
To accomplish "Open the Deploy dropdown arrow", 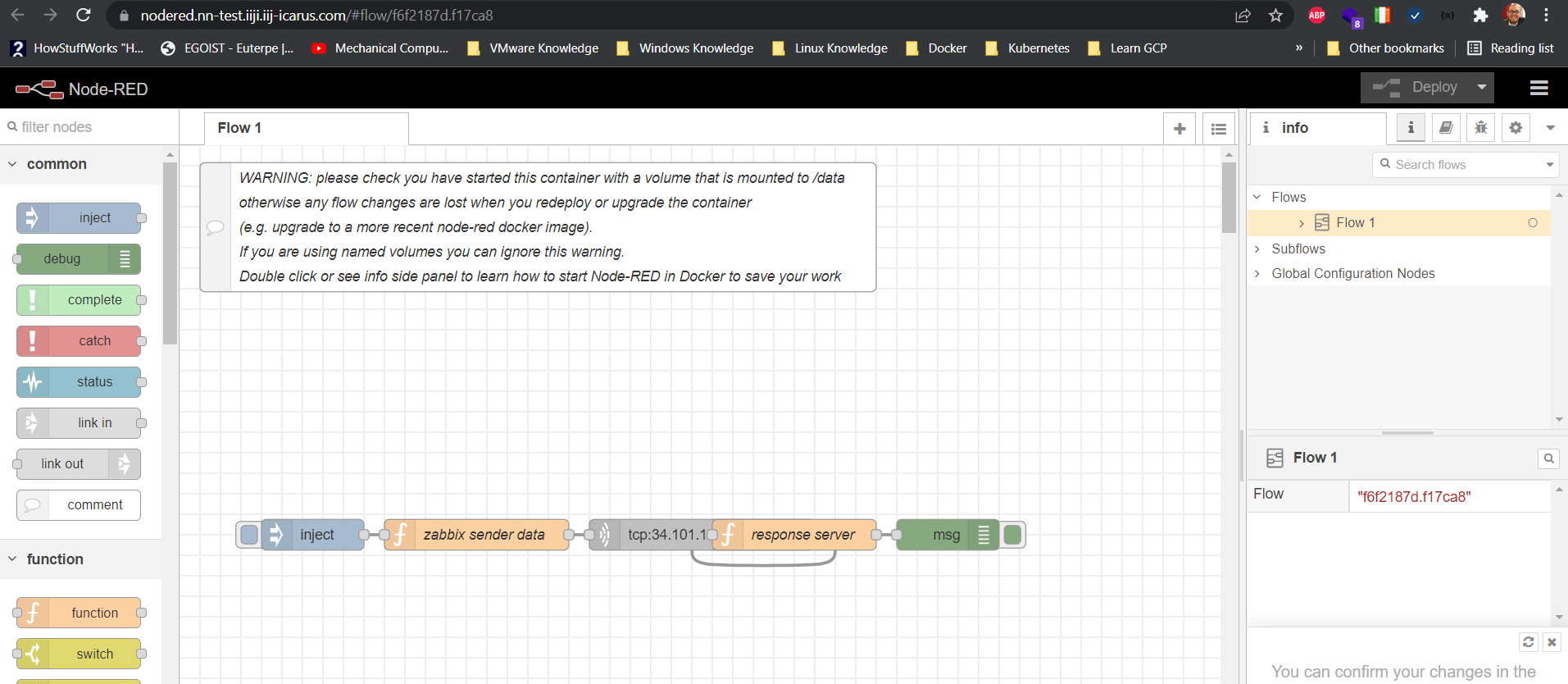I will coord(1482,87).
